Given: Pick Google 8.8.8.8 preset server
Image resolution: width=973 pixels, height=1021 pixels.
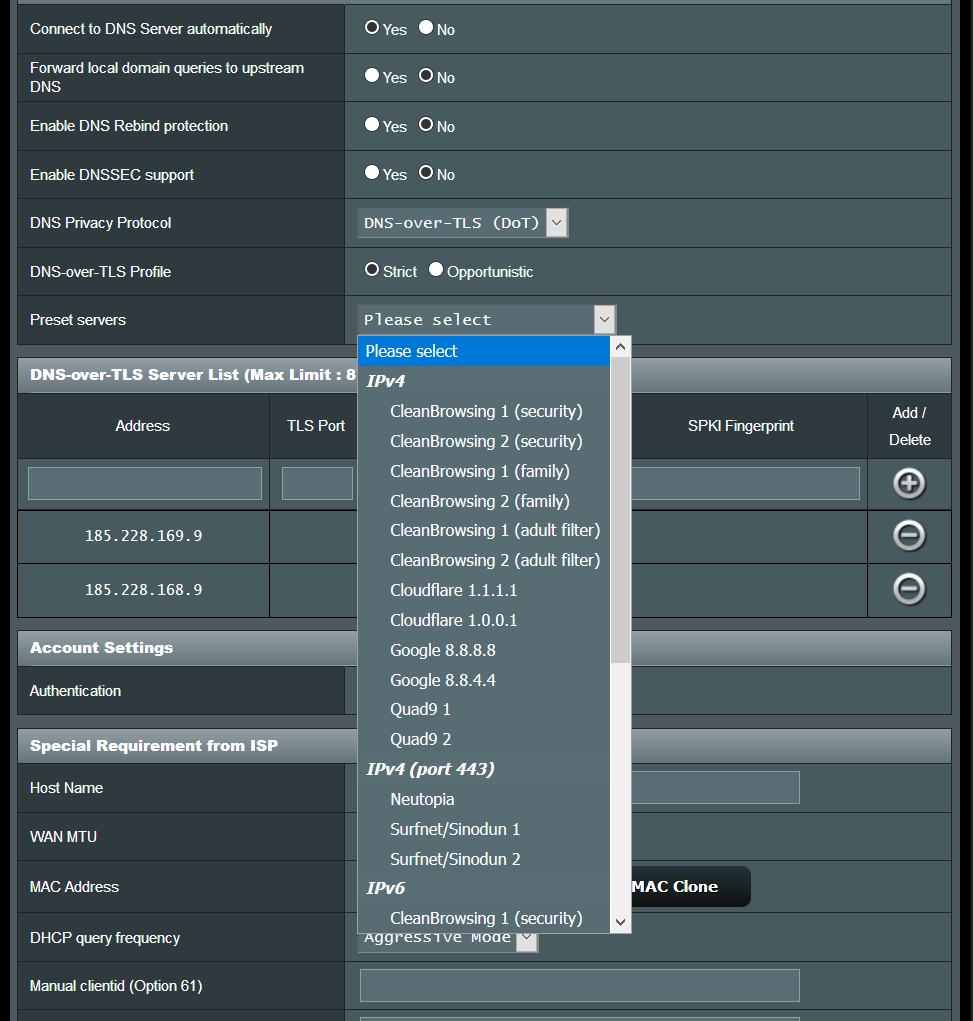Looking at the screenshot, I should pos(442,650).
